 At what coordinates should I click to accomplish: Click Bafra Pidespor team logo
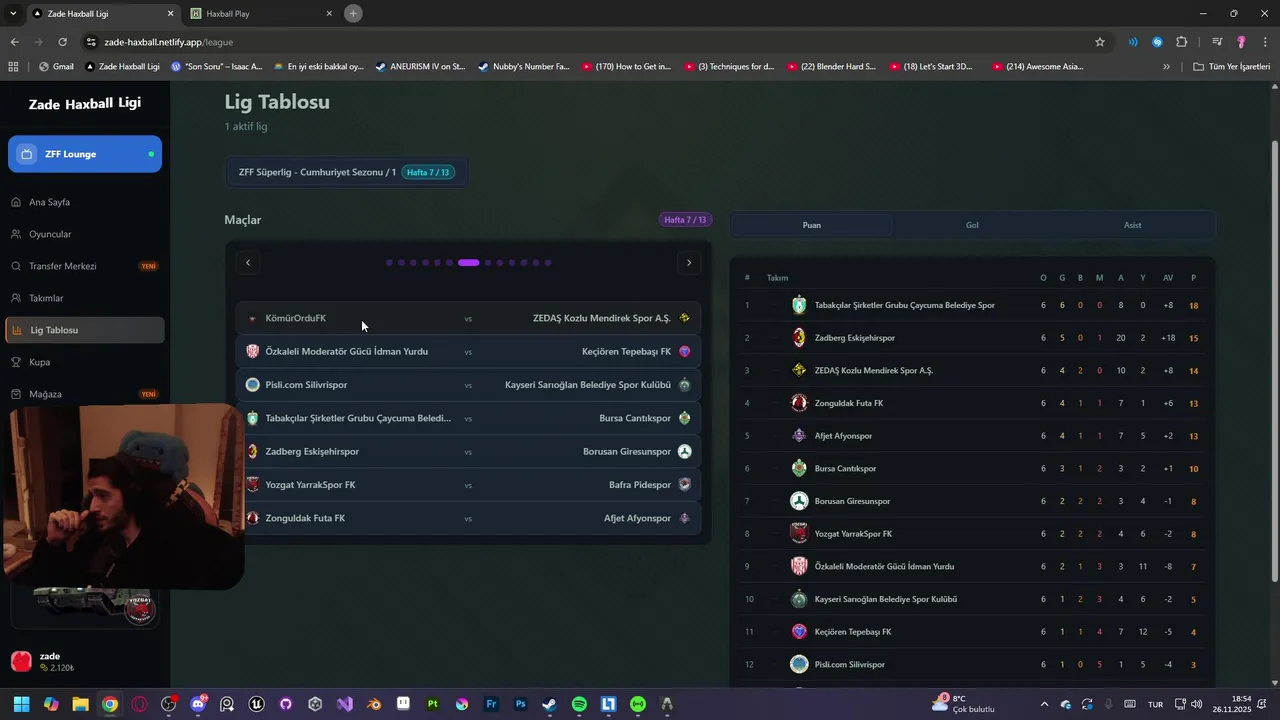[x=685, y=485]
